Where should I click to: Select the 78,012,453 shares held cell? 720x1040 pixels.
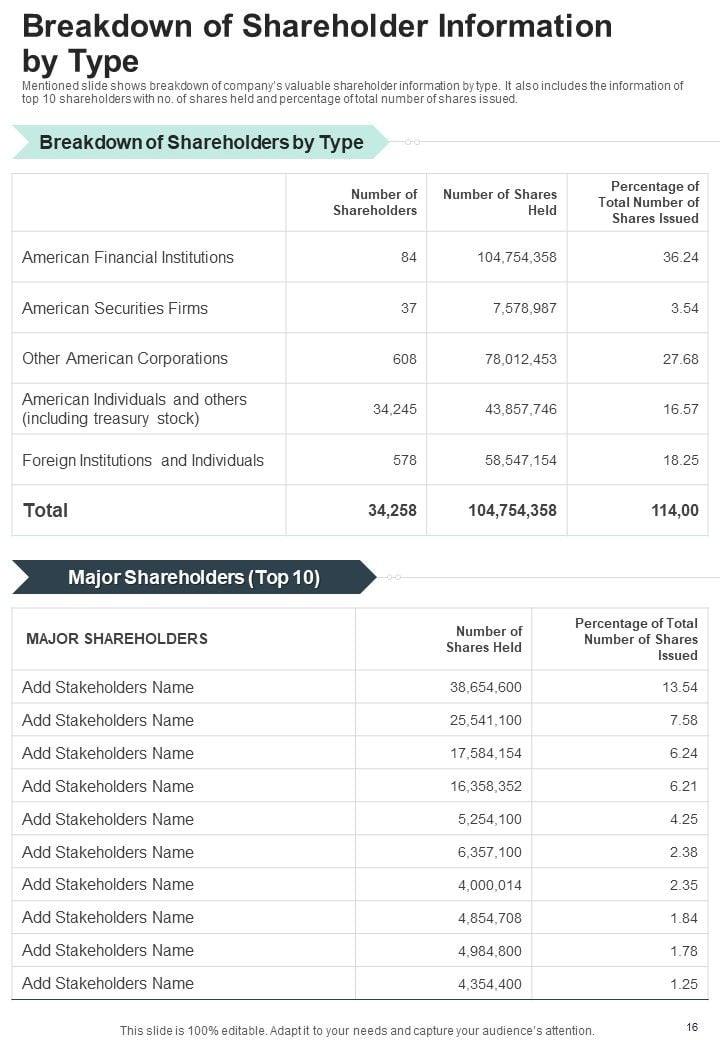click(x=518, y=359)
